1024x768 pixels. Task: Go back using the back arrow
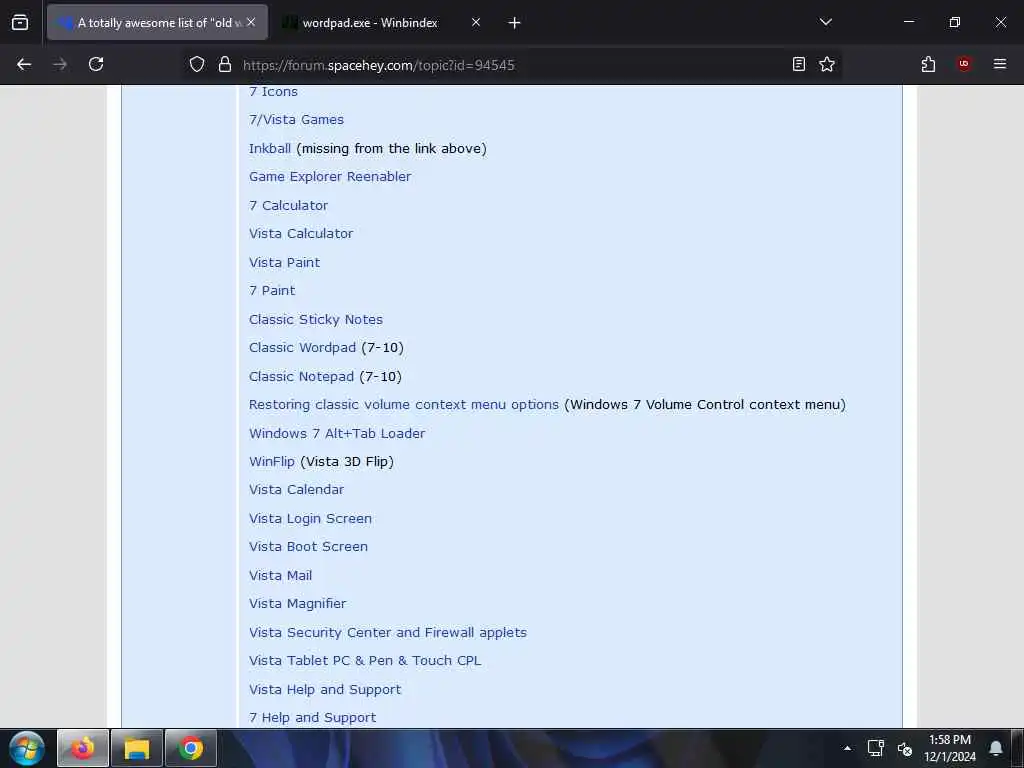[x=24, y=64]
